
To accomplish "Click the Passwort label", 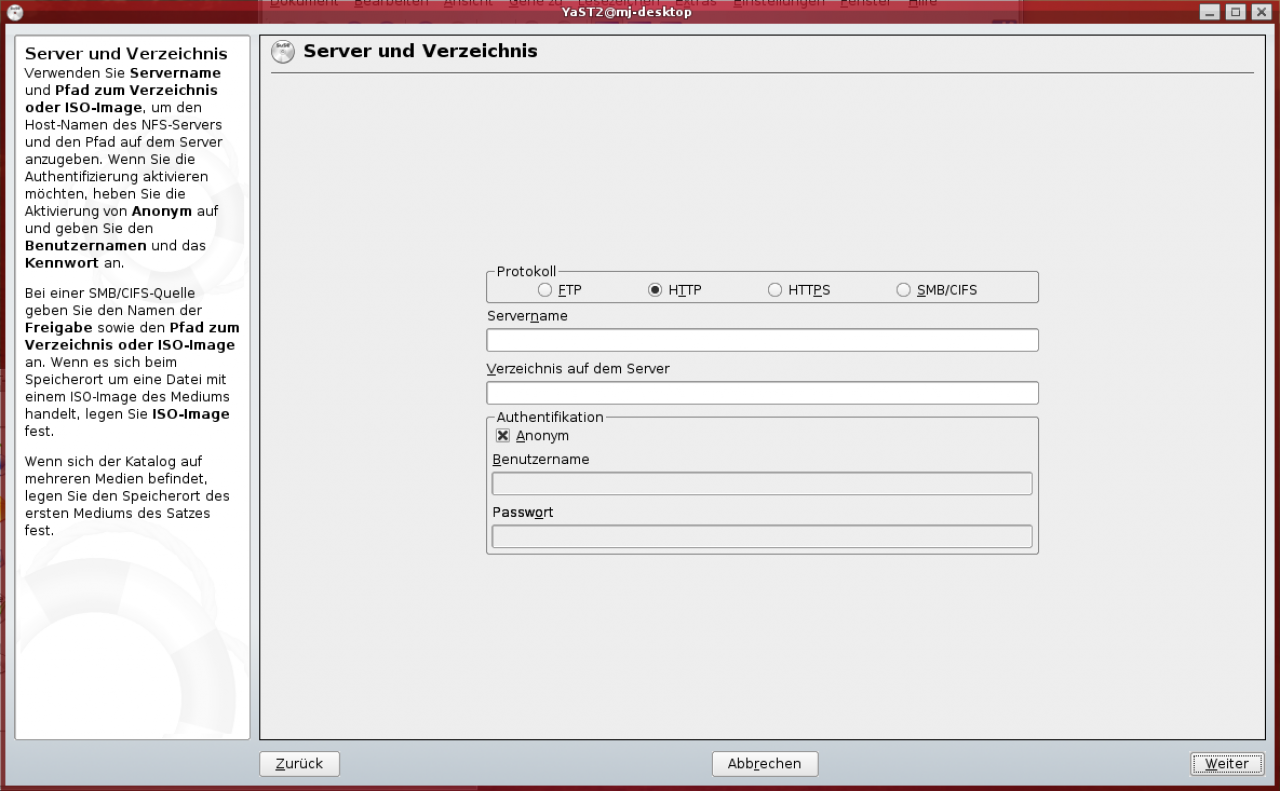I will click(523, 513).
